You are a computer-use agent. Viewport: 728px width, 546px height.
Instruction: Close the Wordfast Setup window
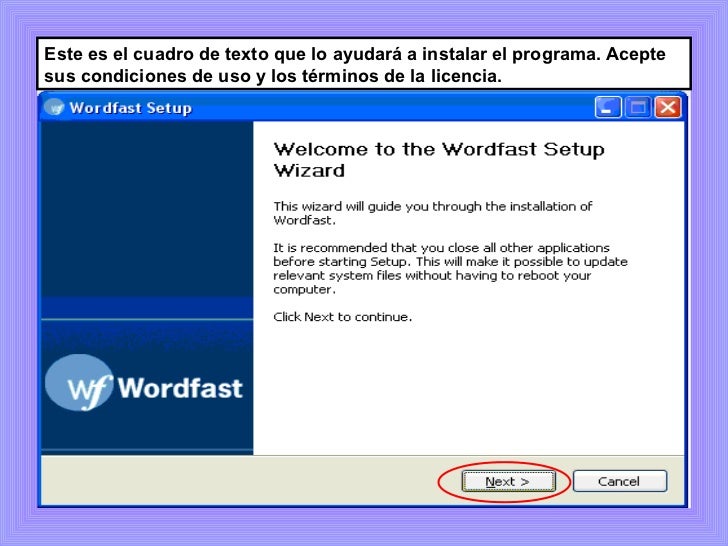668,108
